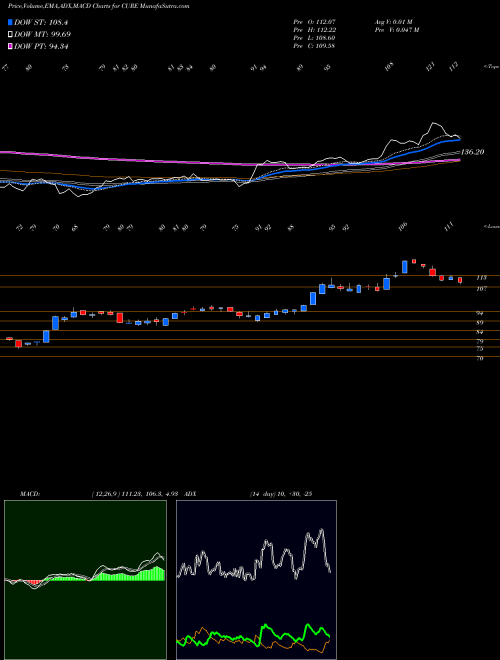
Task: Click the 'Pre C: 109.58' close value
Action: click(x=314, y=46)
